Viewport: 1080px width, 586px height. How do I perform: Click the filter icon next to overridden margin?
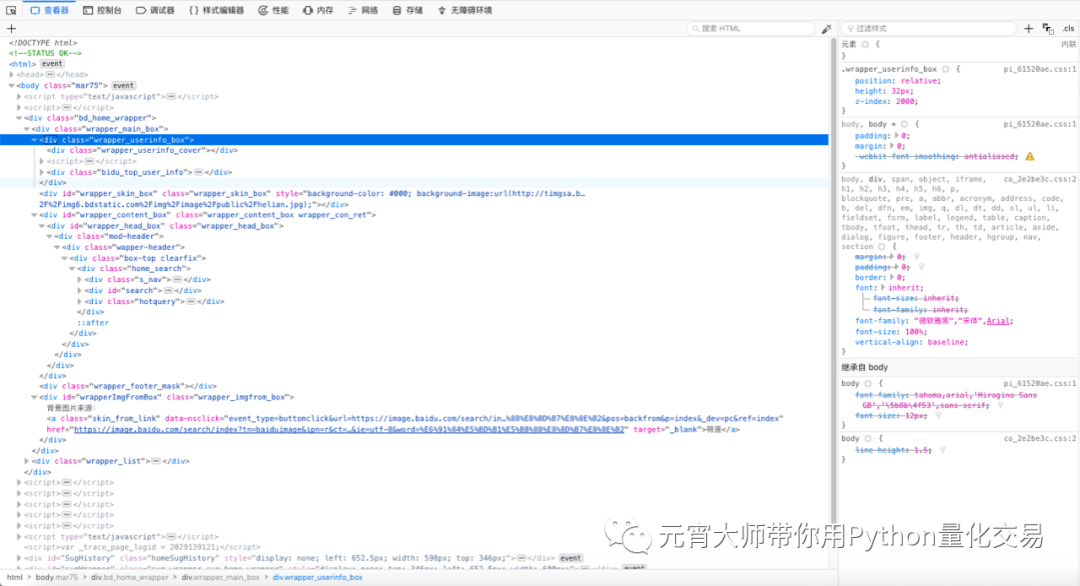tap(916, 257)
